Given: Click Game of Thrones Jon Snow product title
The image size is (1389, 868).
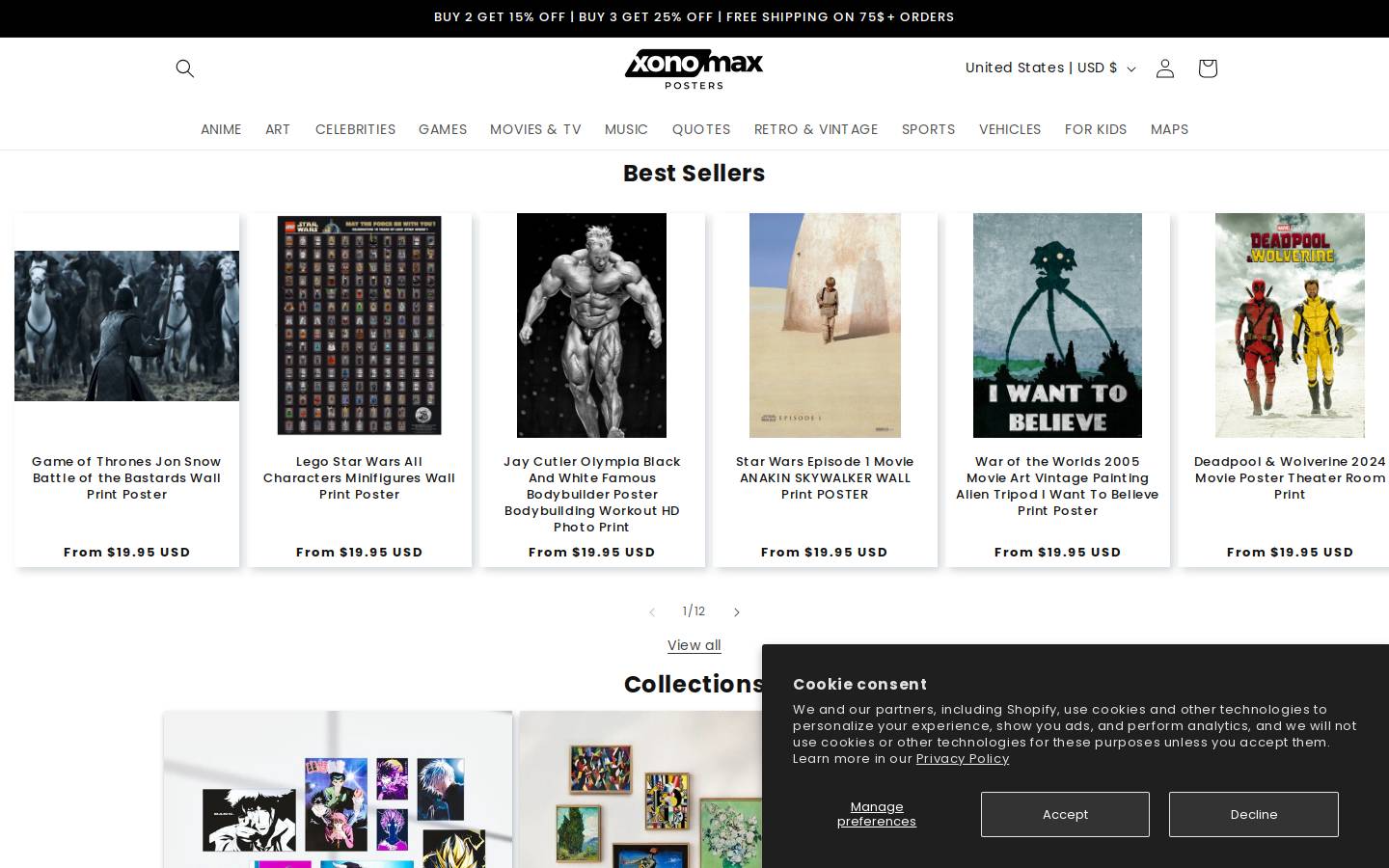Looking at the screenshot, I should (x=126, y=477).
